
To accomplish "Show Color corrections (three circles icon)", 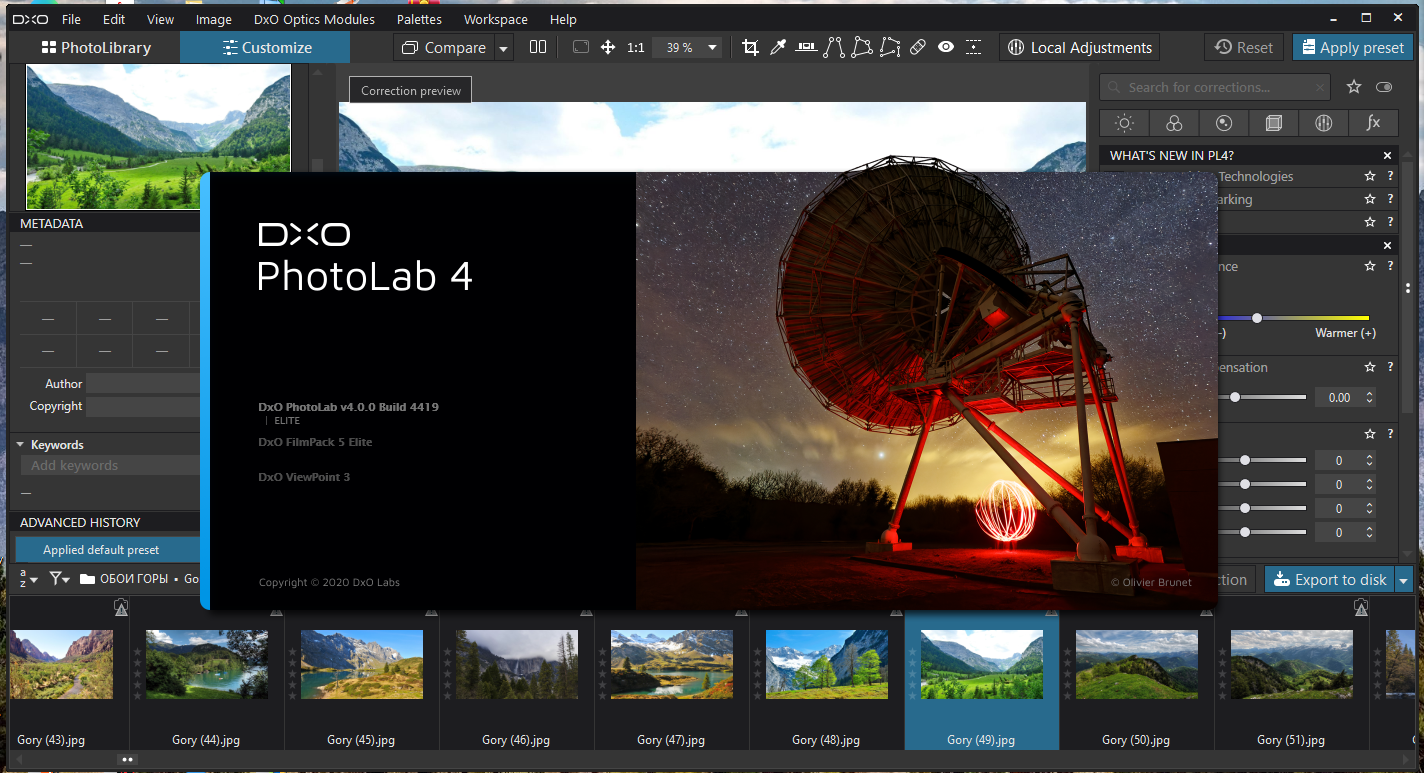I will coord(1174,123).
